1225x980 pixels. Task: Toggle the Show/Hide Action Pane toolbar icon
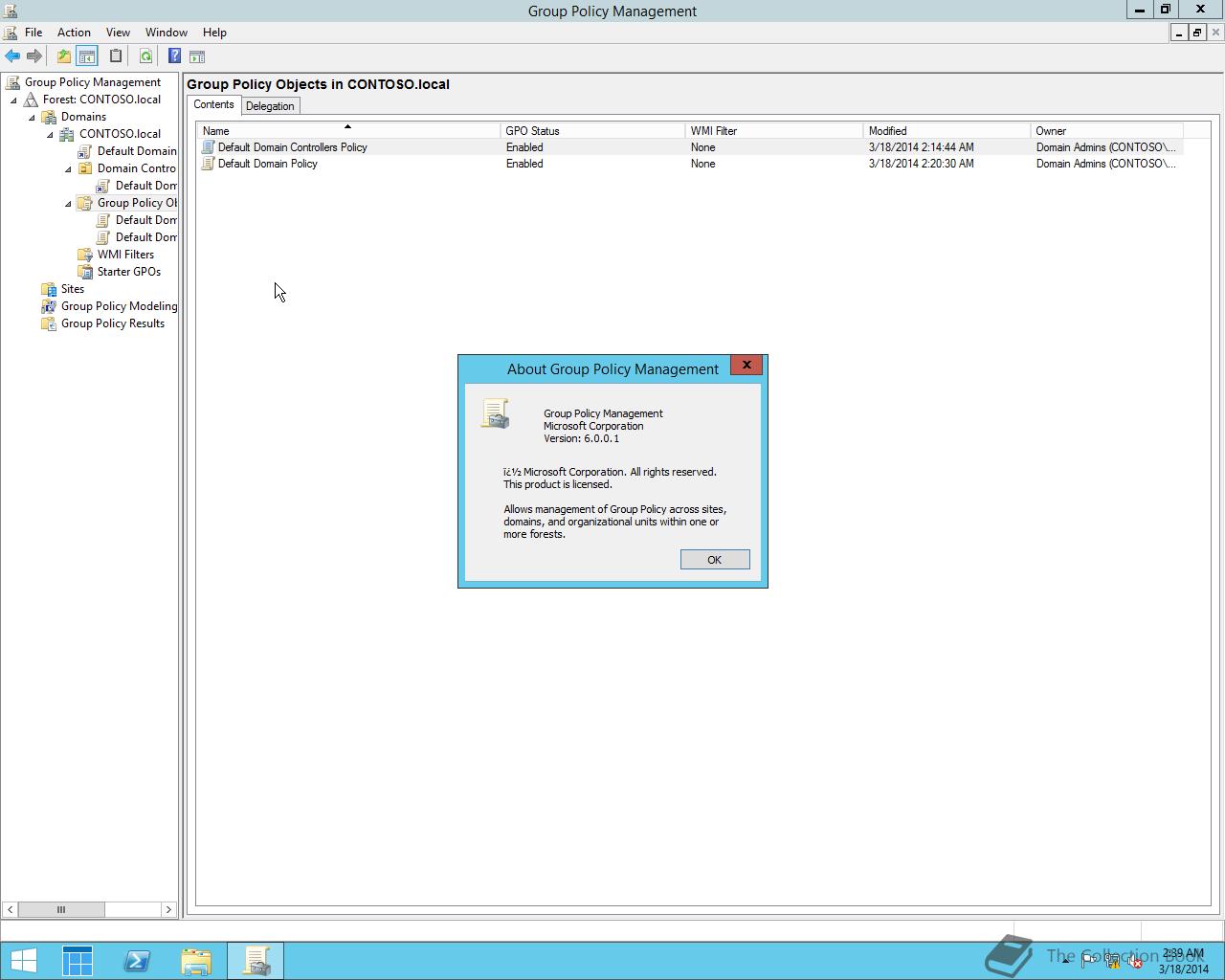pyautogui.click(x=197, y=56)
